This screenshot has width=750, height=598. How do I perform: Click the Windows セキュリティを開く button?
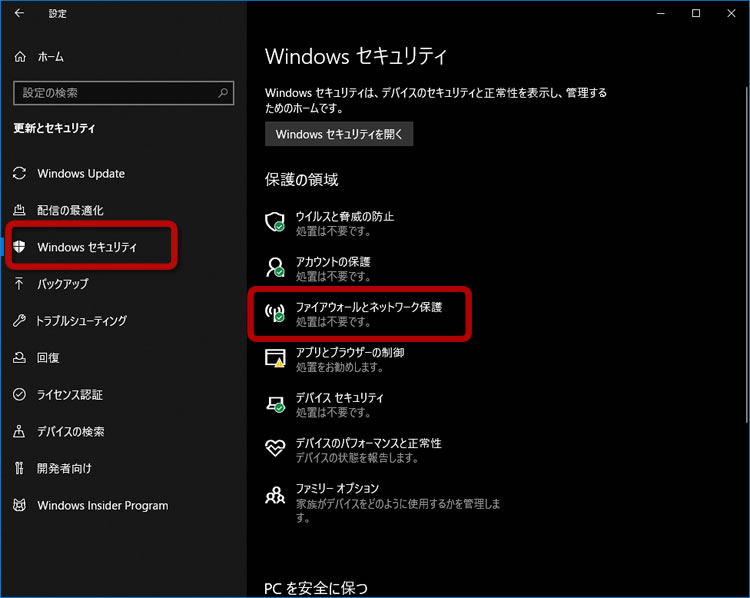click(x=339, y=134)
